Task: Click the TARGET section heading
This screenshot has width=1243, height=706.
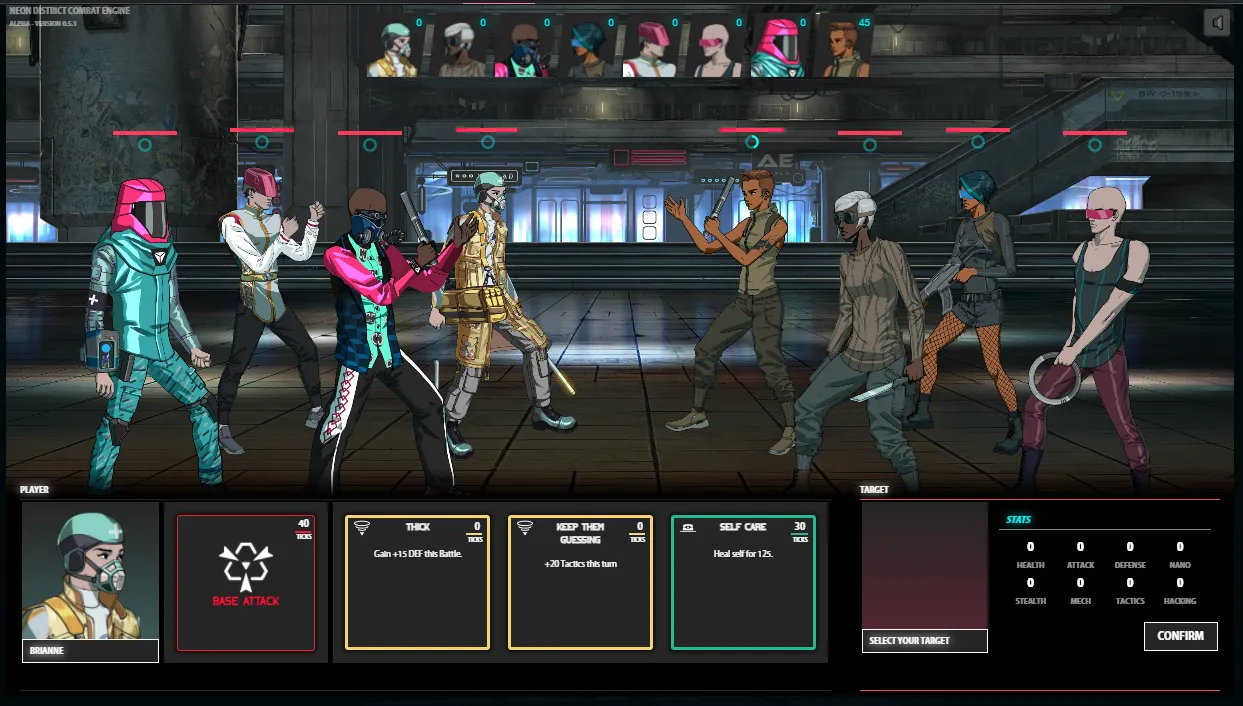Action: (874, 490)
